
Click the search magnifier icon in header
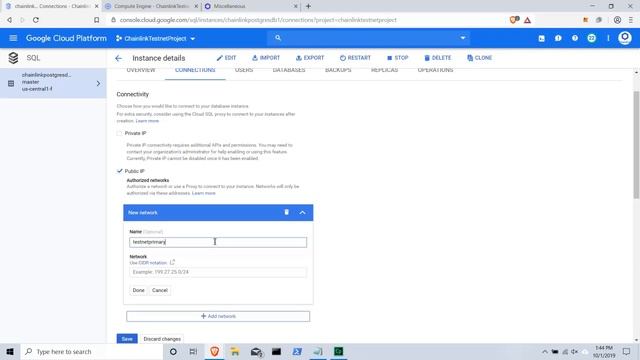tap(278, 38)
